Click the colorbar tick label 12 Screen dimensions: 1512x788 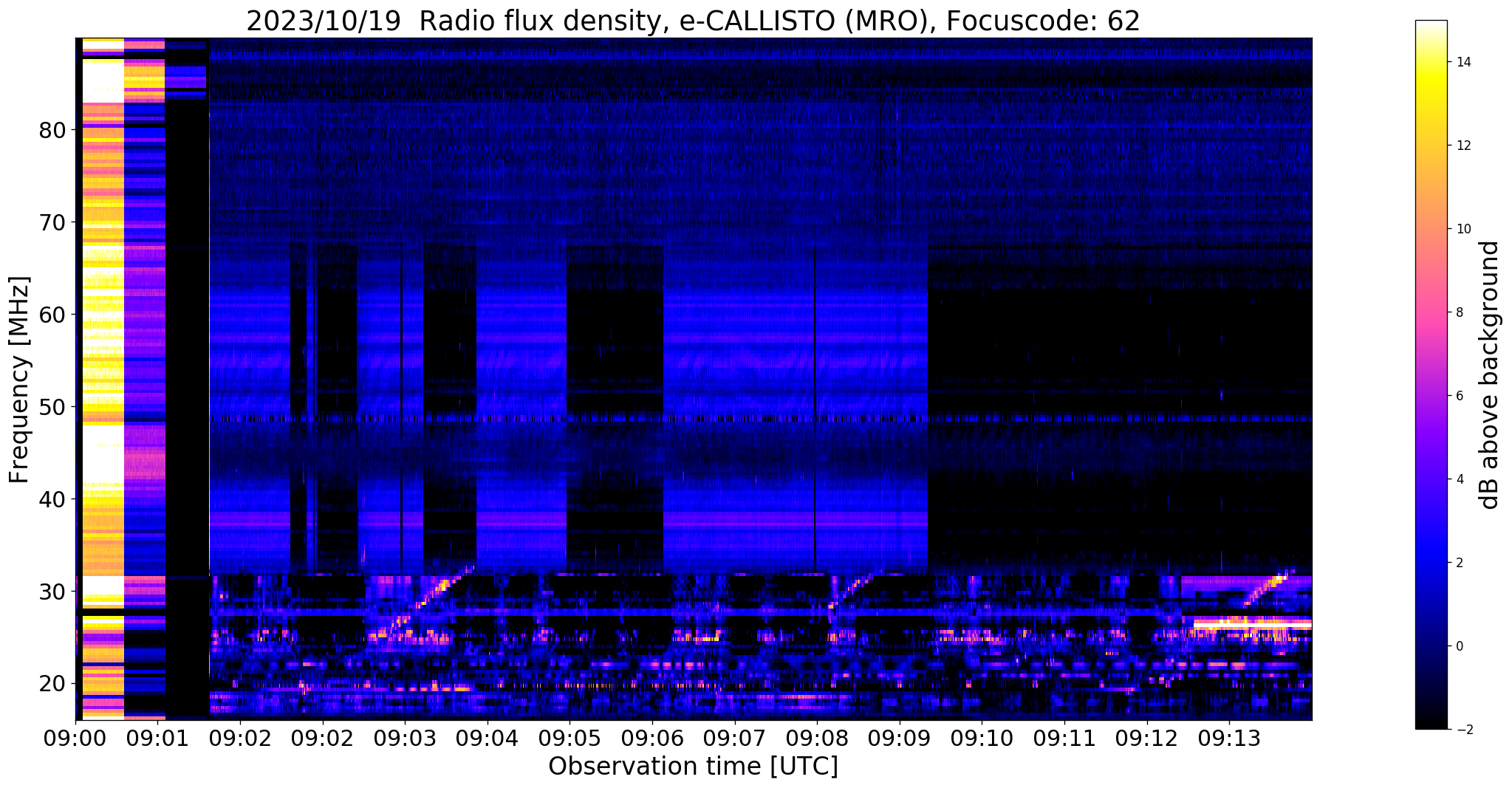[x=1463, y=145]
